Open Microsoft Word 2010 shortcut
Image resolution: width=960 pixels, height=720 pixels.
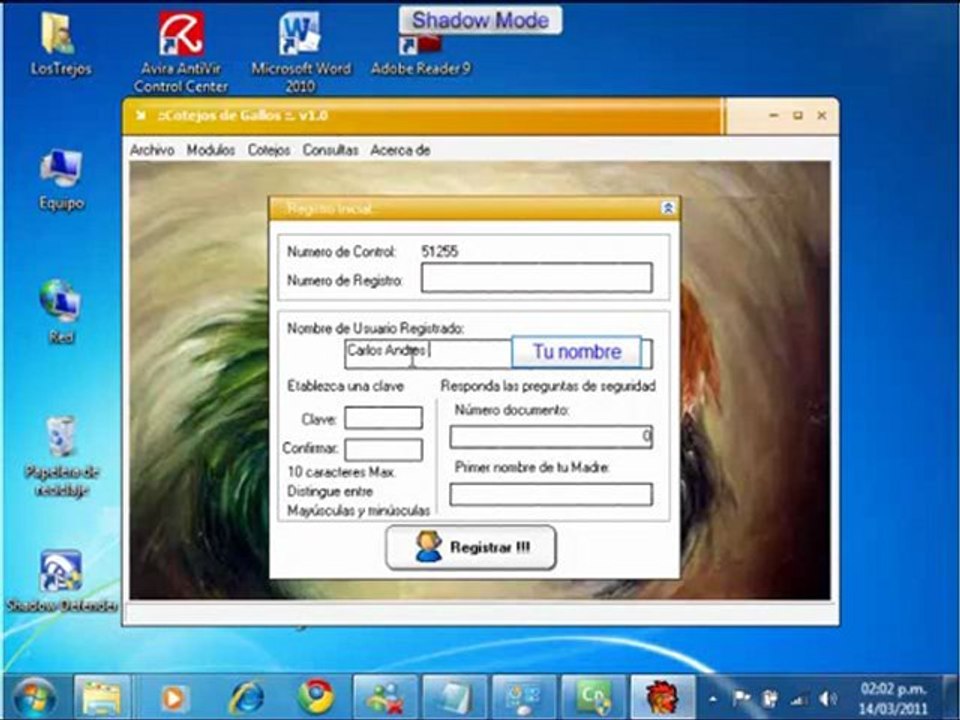pos(300,52)
